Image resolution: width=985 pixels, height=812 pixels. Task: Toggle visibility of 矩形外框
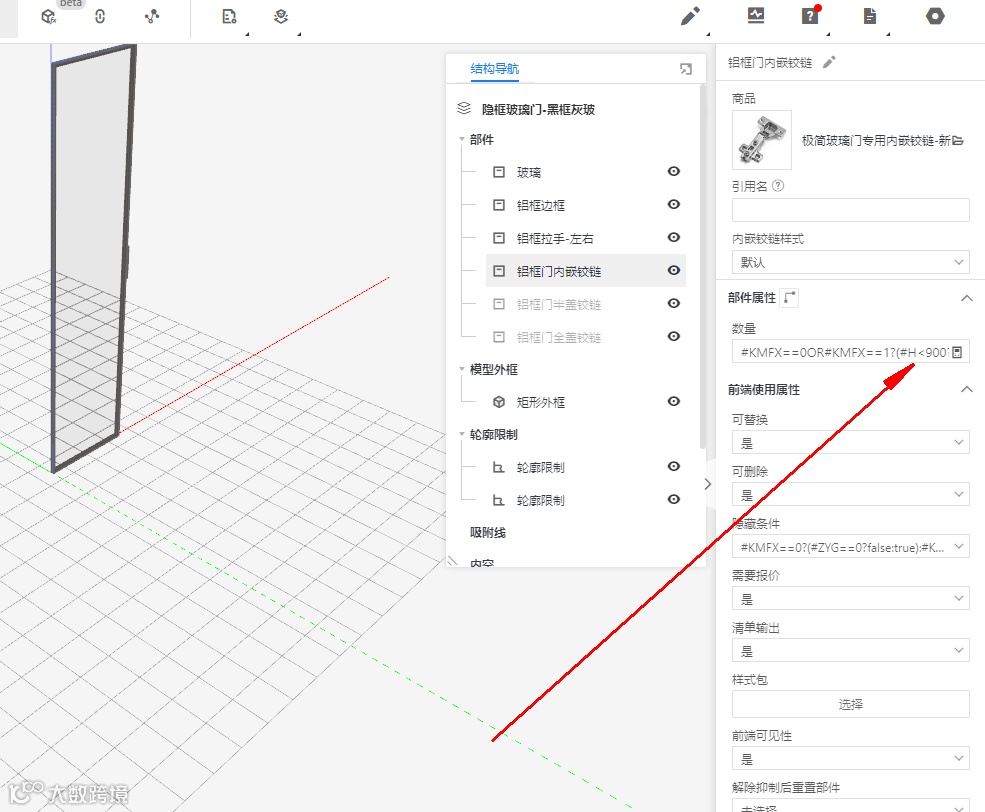(x=673, y=401)
